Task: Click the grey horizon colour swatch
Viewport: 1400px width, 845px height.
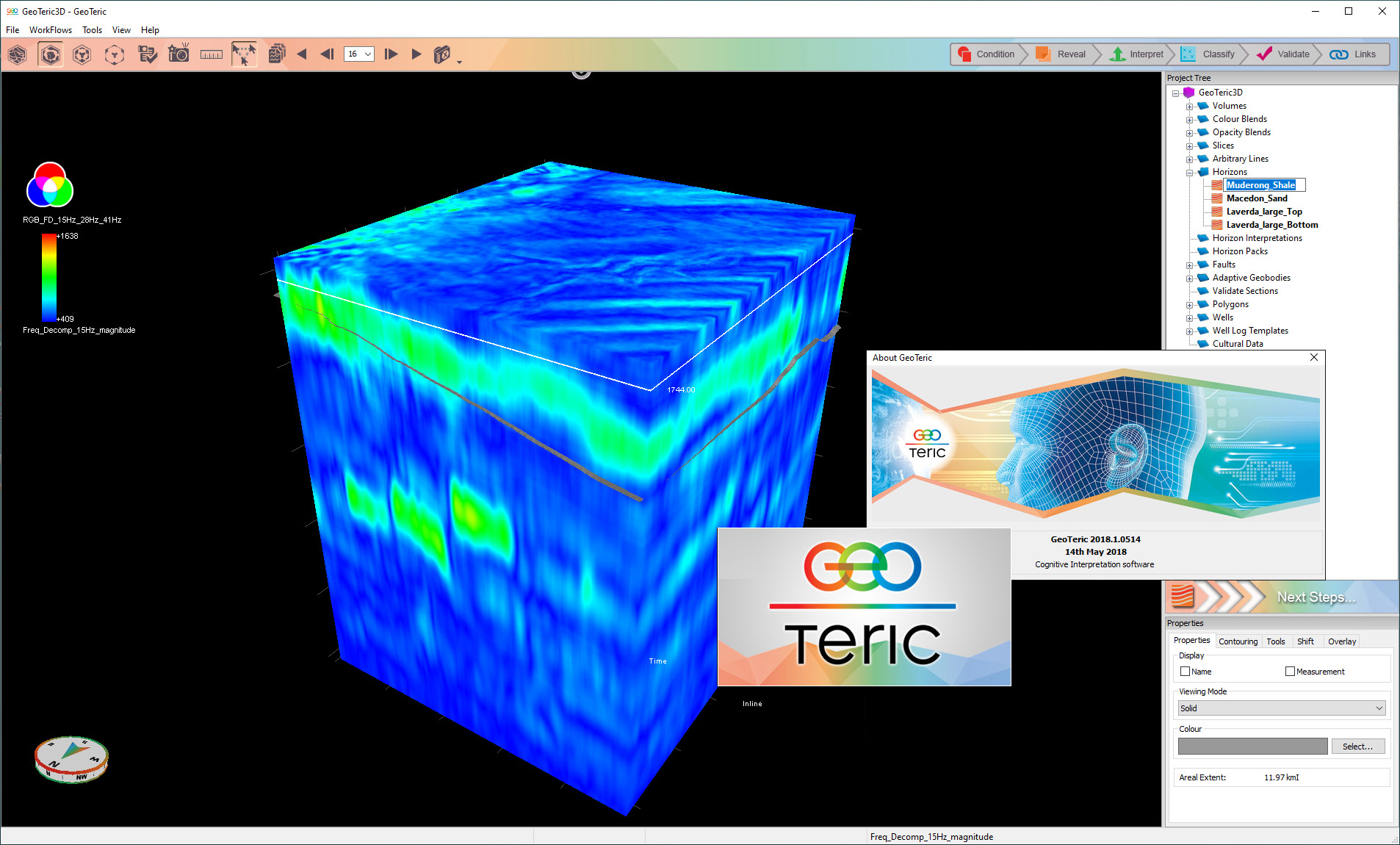Action: tap(1252, 747)
